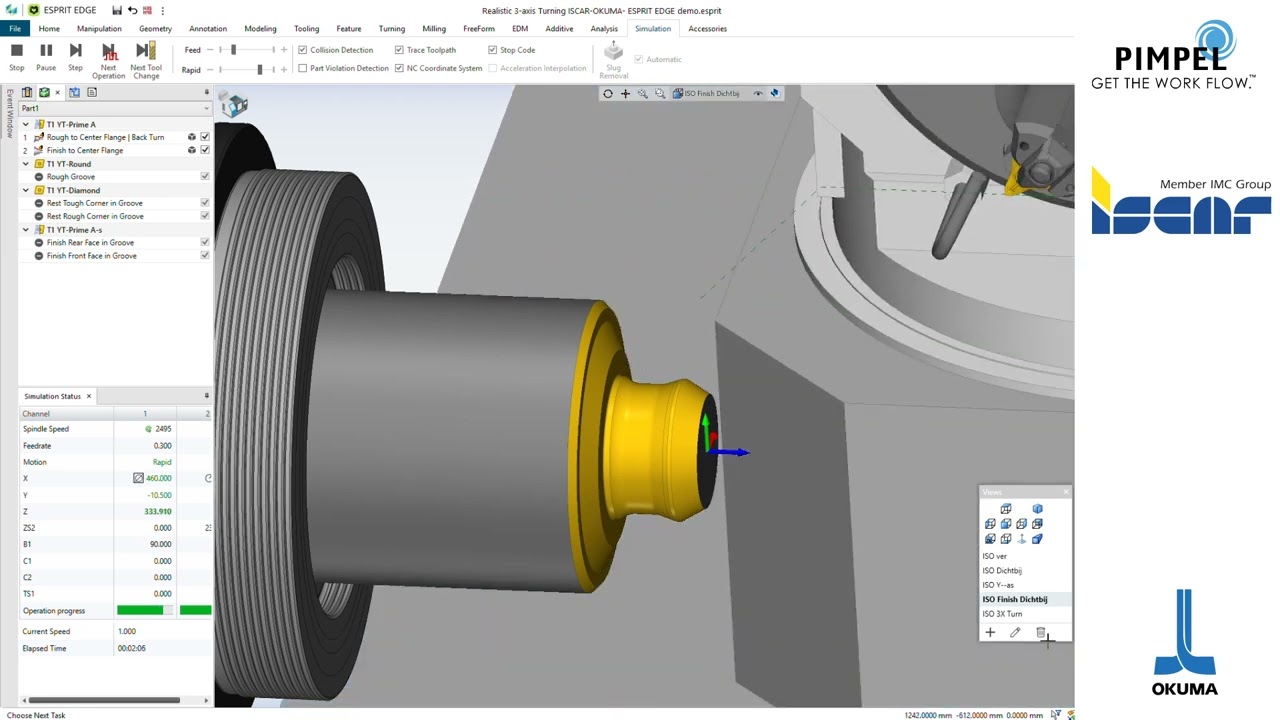Choose the solid shaded cube view icon
The height and width of the screenshot is (720, 1280).
pos(1037,509)
